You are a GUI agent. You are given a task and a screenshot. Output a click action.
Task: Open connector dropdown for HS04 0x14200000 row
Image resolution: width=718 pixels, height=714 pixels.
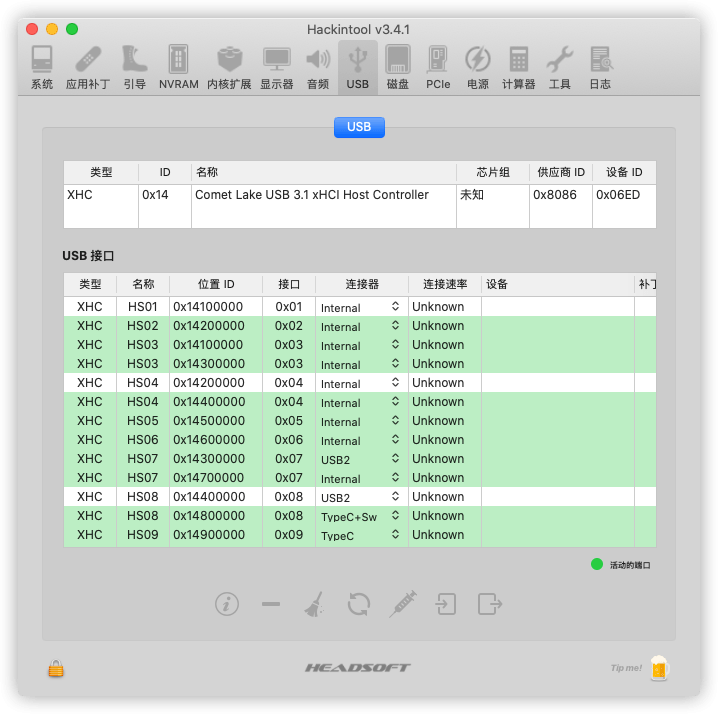(361, 383)
